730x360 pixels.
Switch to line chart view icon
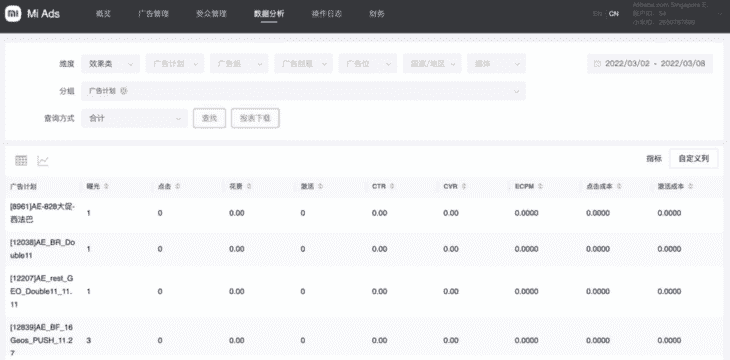[43, 161]
